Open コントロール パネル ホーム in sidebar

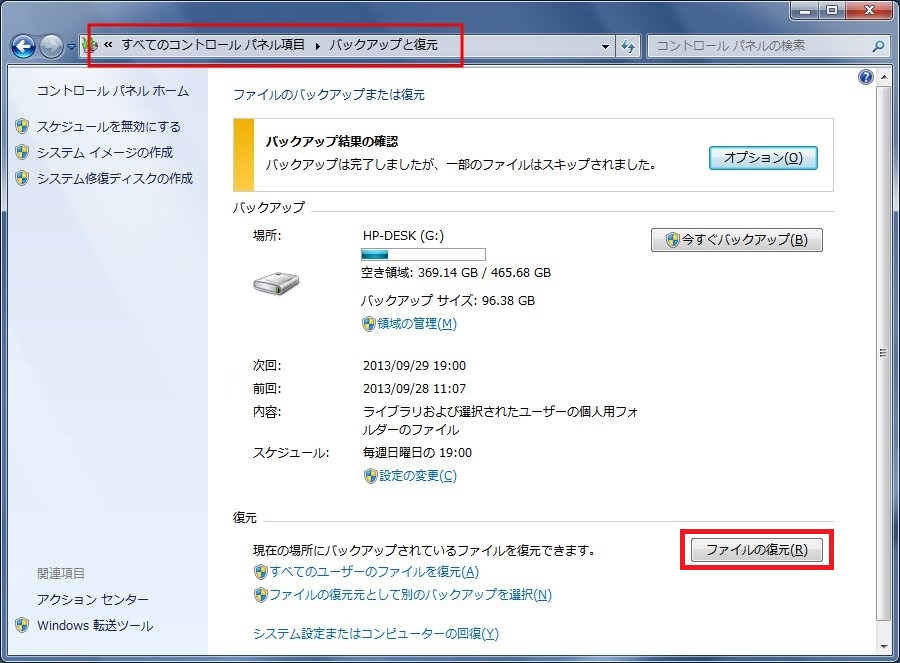click(112, 91)
